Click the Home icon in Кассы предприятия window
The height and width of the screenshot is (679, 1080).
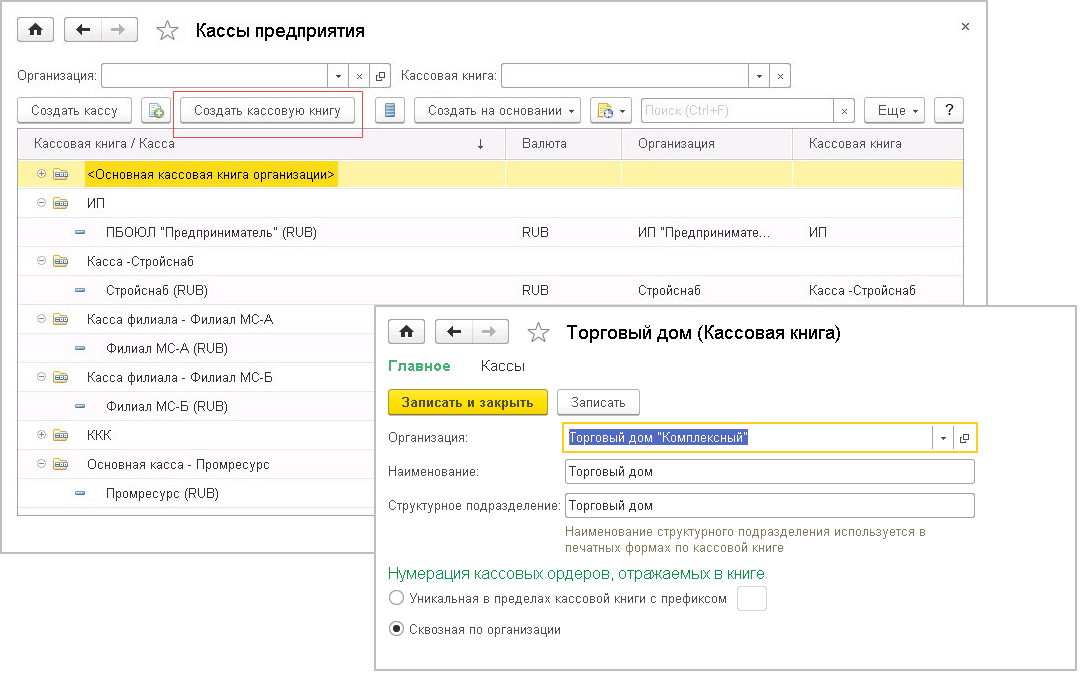tap(35, 30)
